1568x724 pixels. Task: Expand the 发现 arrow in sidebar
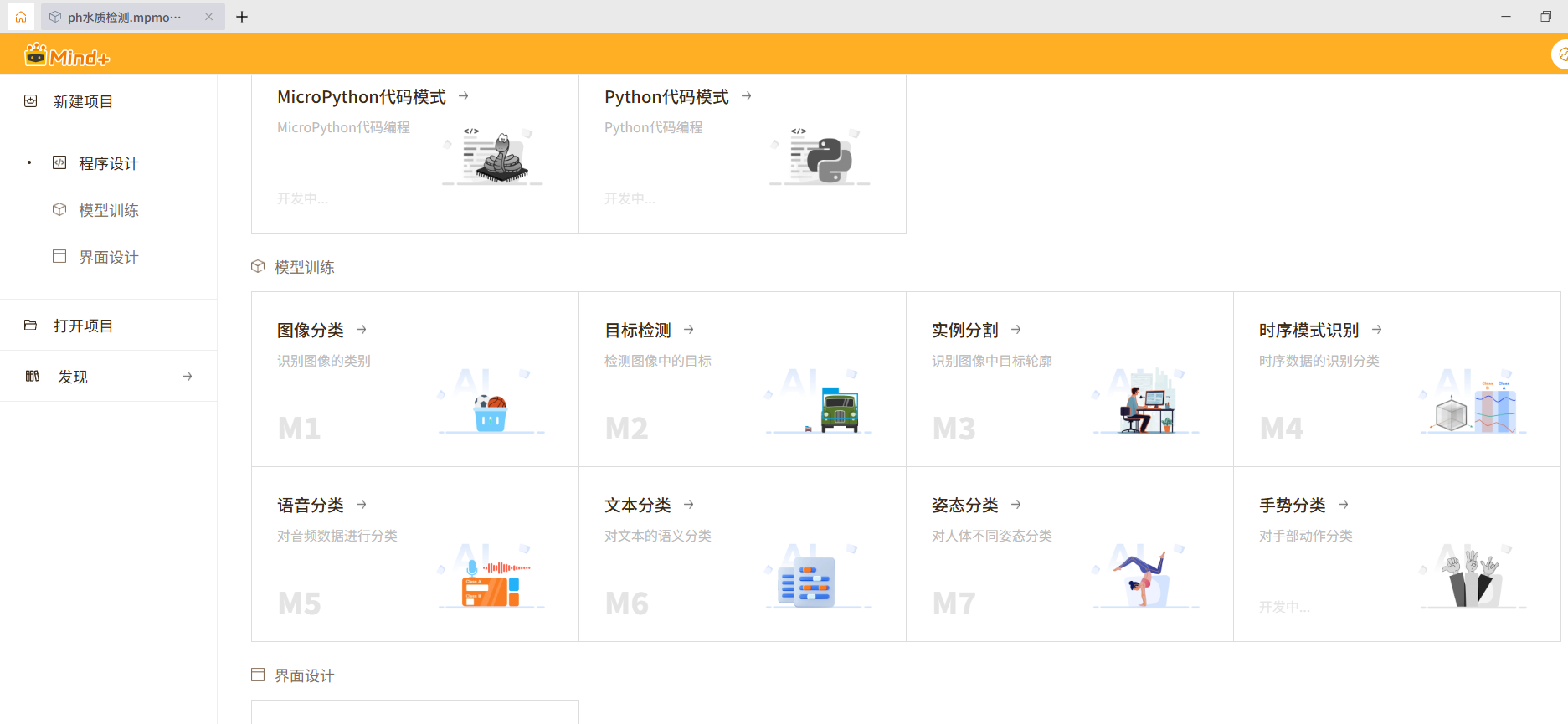[187, 377]
